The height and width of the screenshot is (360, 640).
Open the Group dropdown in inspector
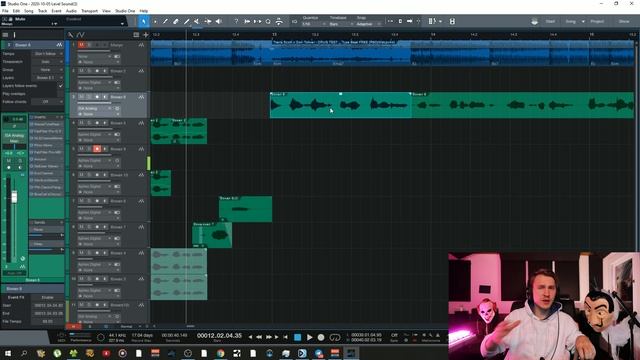48,70
